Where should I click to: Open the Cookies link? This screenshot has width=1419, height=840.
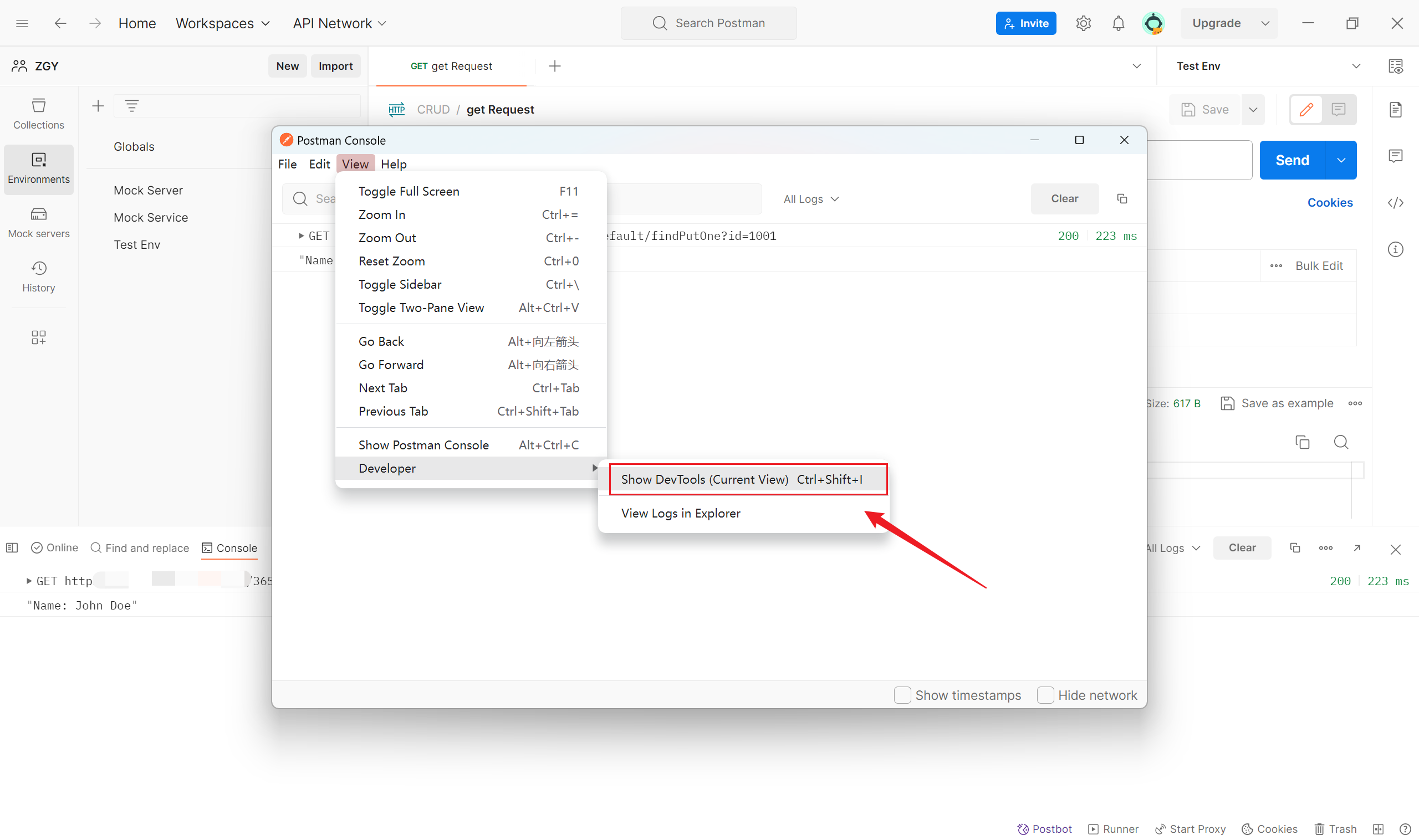coord(1330,203)
